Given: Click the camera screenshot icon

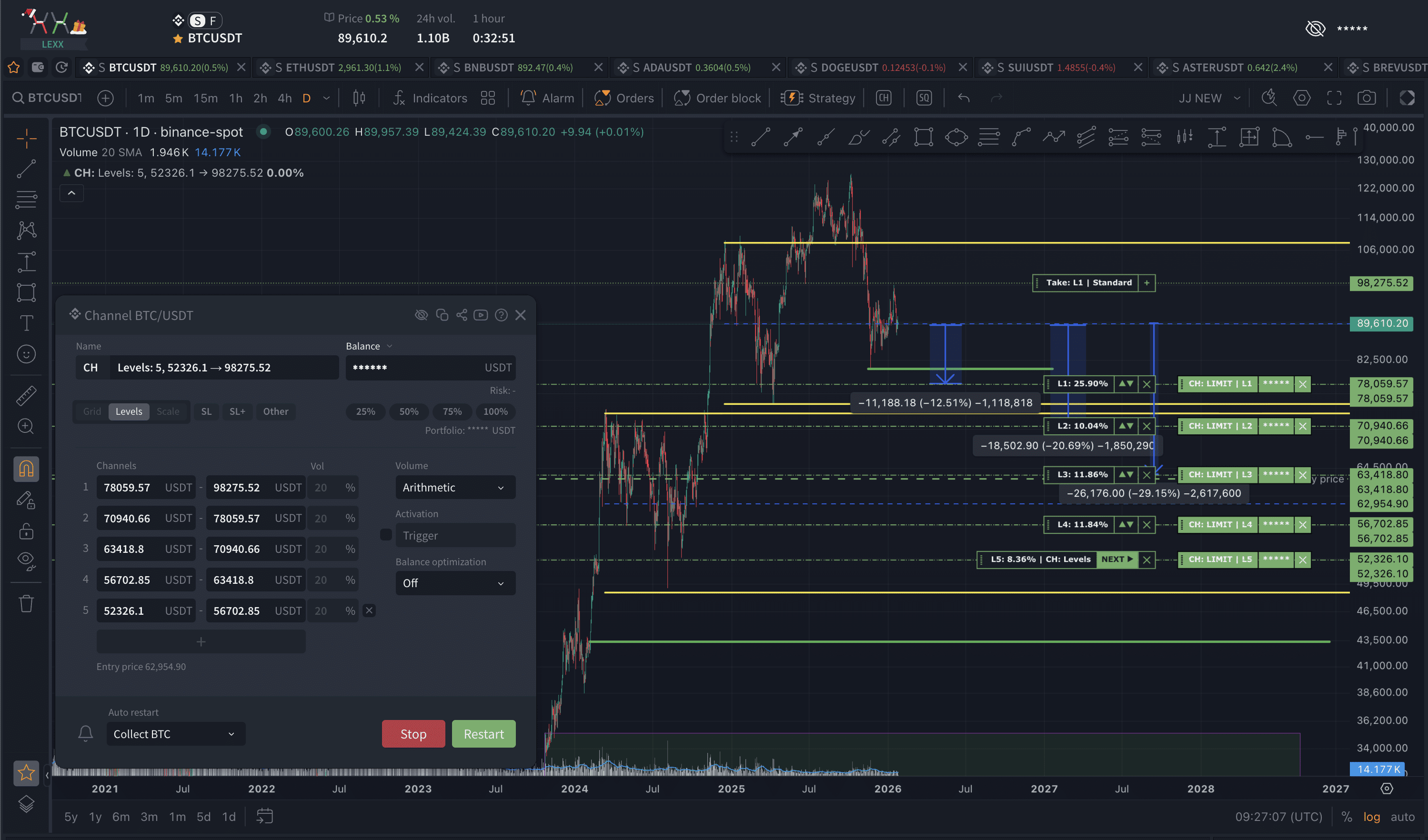Looking at the screenshot, I should (1366, 98).
